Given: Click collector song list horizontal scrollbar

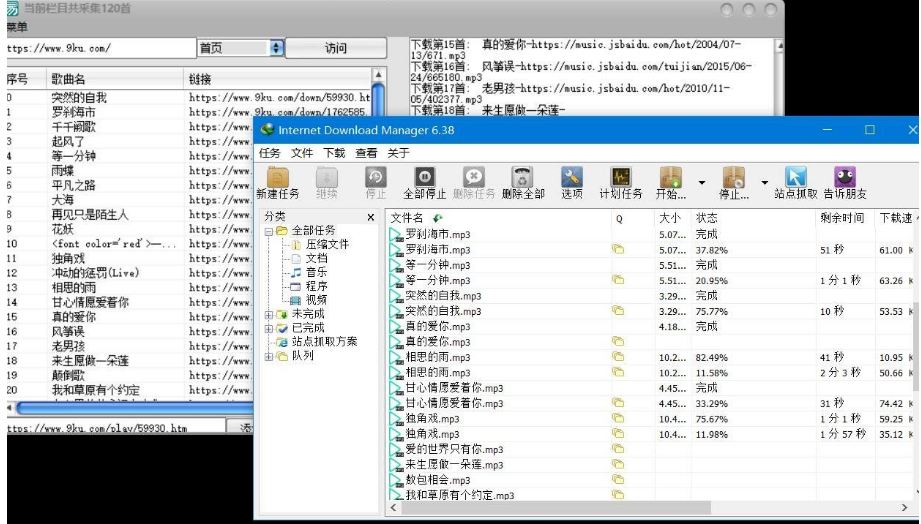Looking at the screenshot, I should tap(135, 407).
